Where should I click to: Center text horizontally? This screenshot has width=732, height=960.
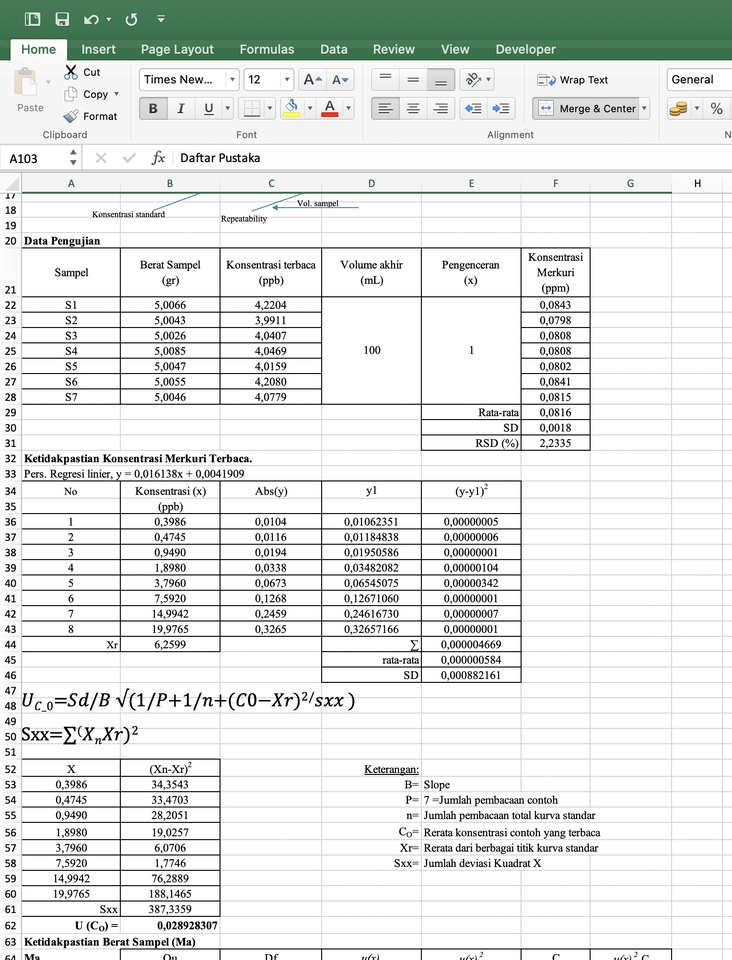point(413,108)
